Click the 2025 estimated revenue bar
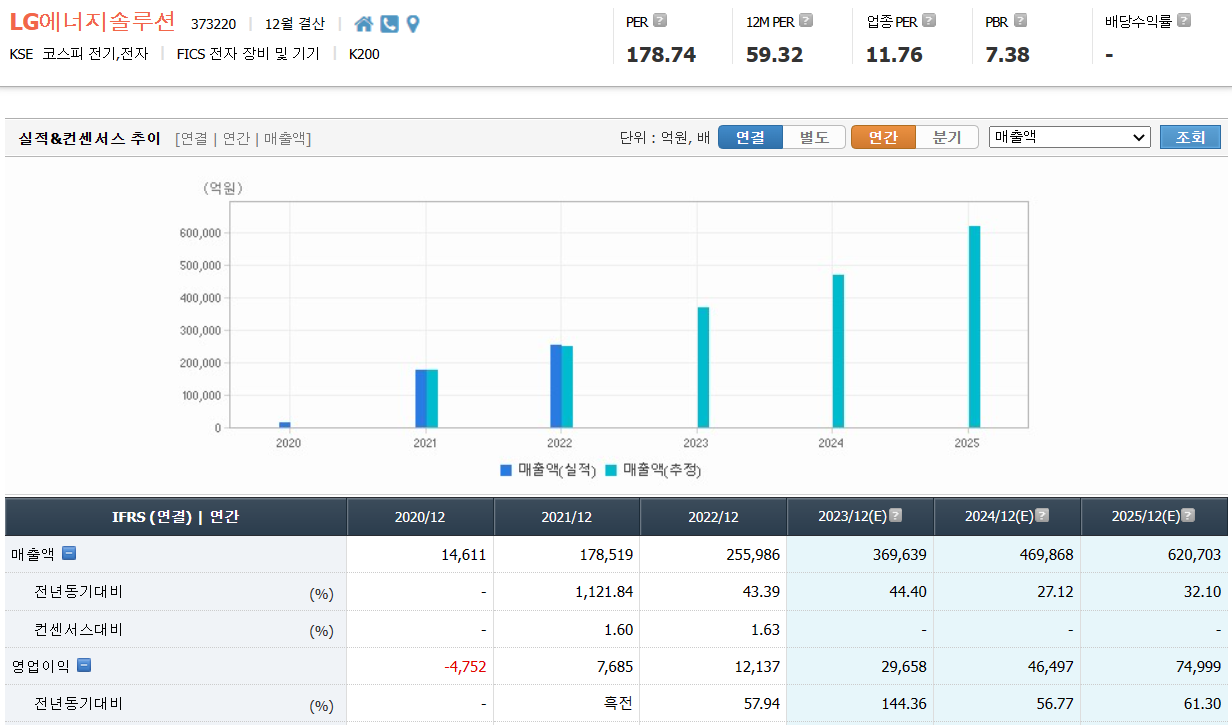This screenshot has width=1232, height=725. 974,327
